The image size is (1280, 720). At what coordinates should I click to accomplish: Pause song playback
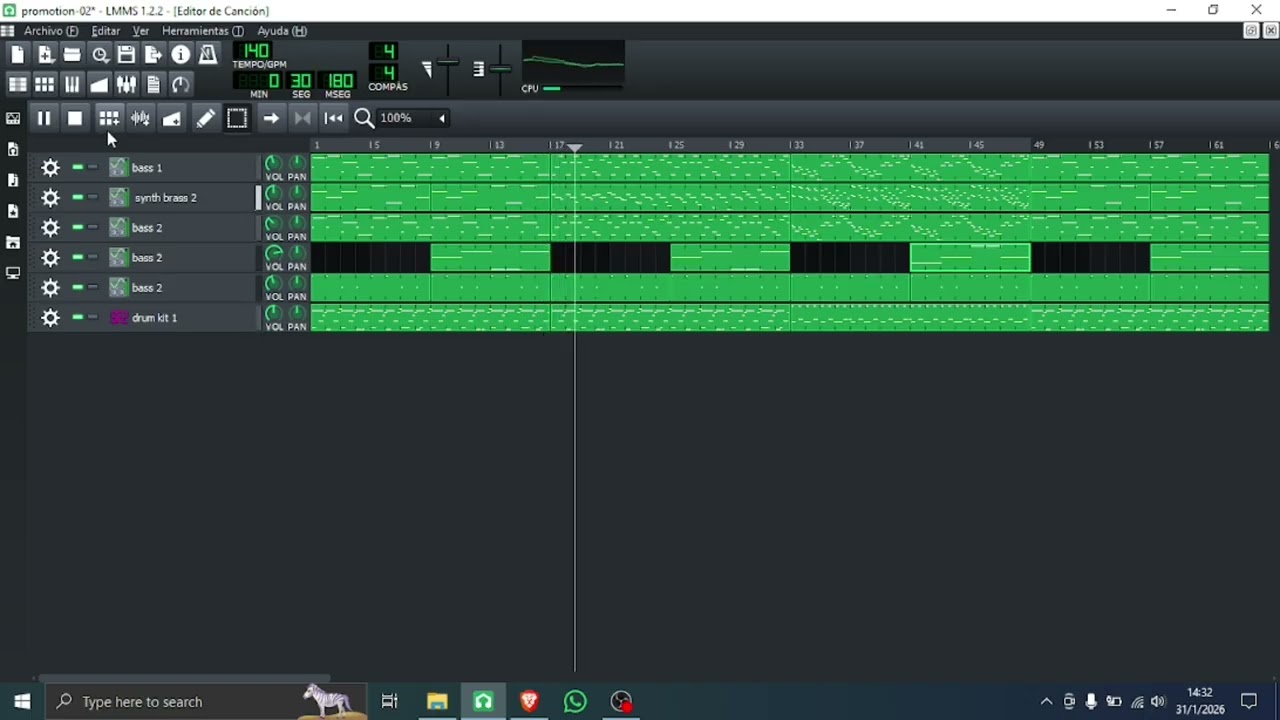pos(44,118)
